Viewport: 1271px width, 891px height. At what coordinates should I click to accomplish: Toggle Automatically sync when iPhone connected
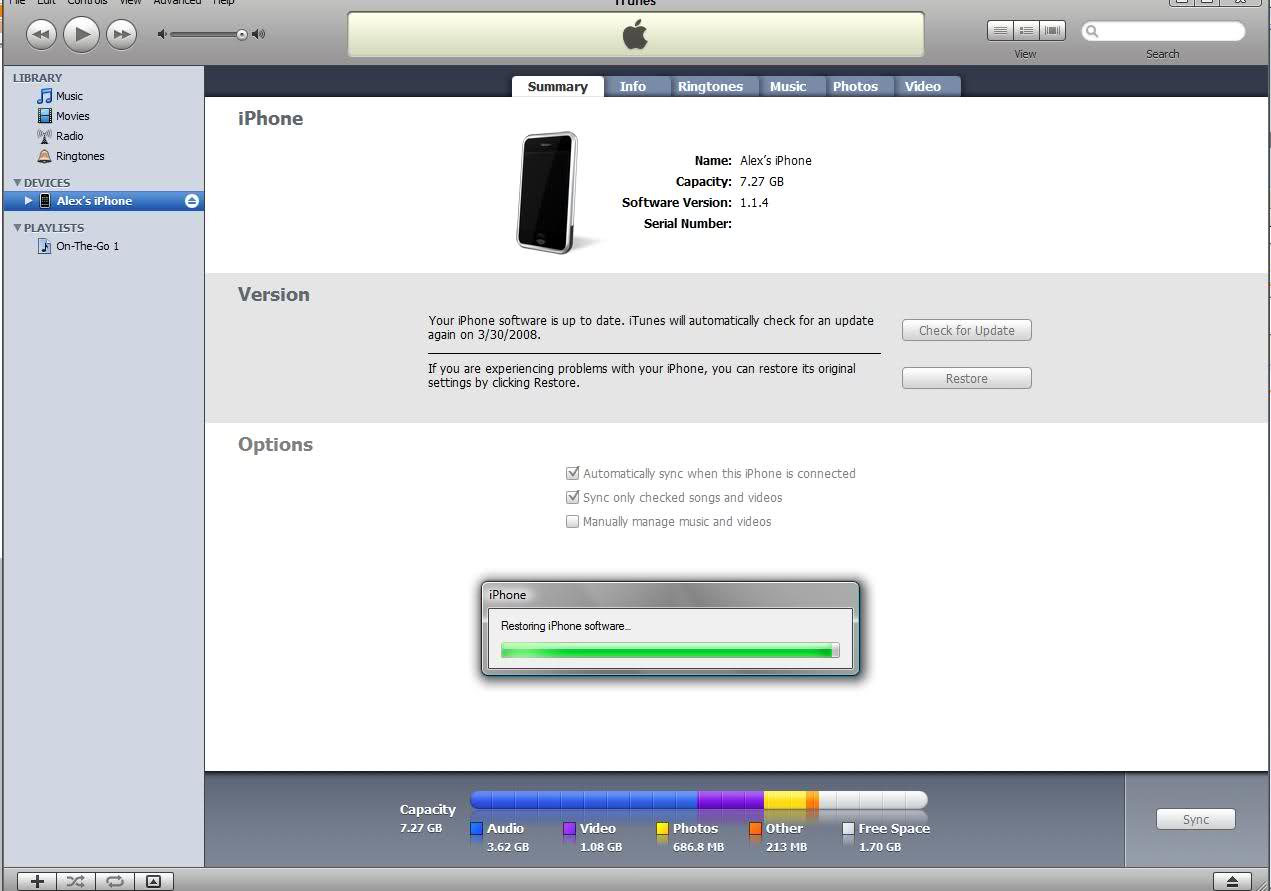573,473
